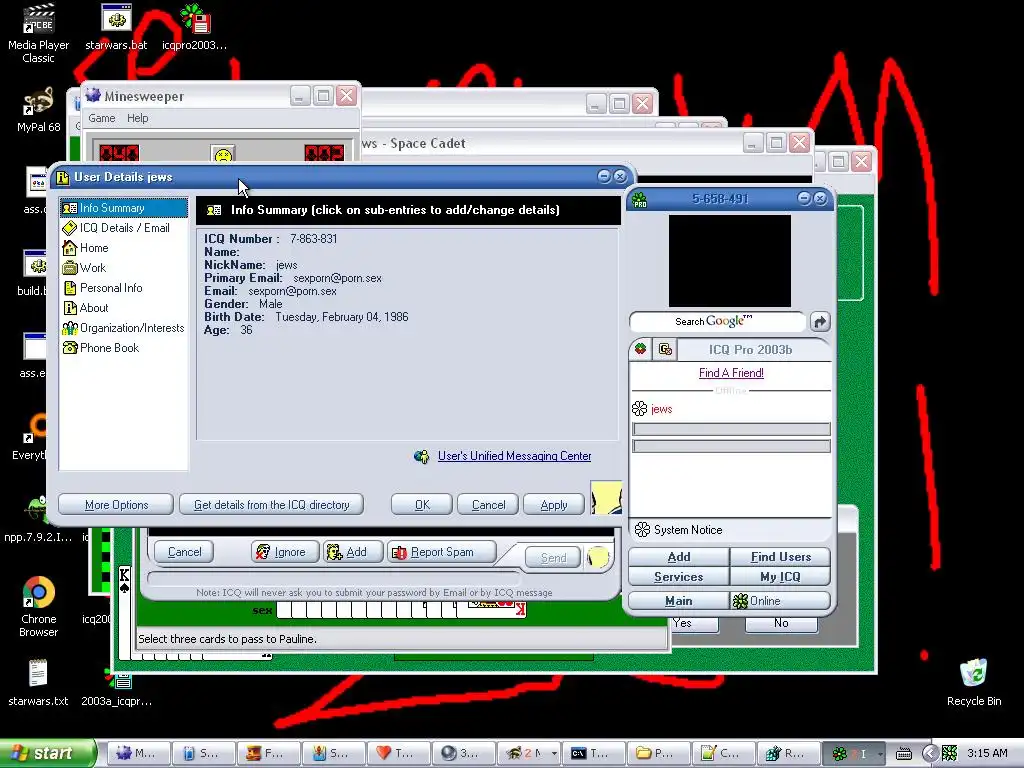Click the Google search go arrow
This screenshot has width=1024, height=768.
tap(820, 321)
